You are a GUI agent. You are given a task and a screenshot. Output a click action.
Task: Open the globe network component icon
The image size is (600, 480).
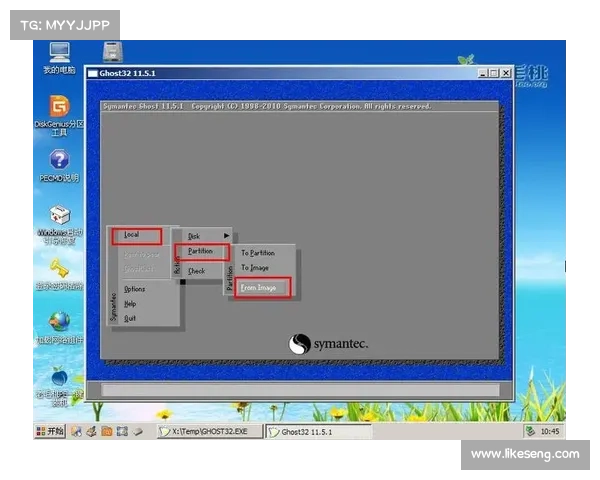(59, 322)
